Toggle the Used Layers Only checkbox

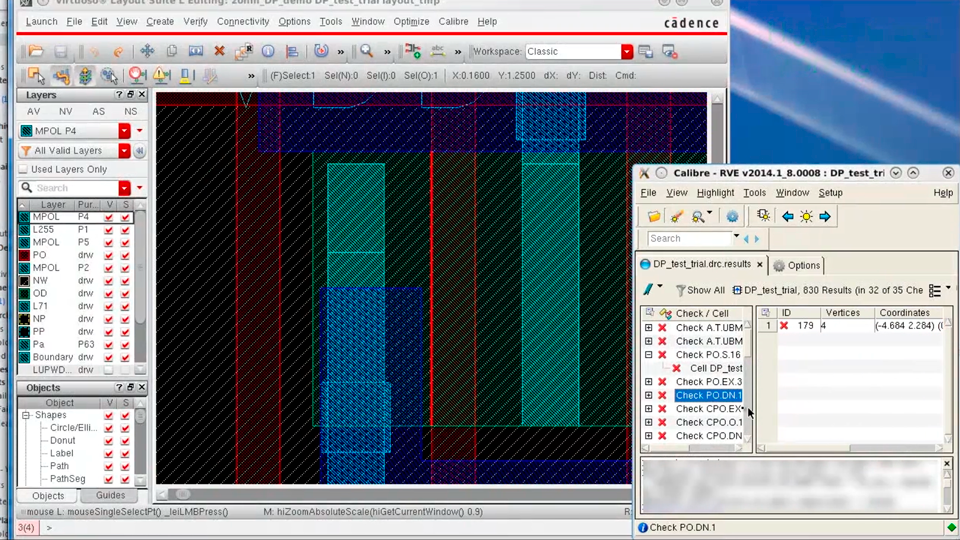coord(23,169)
